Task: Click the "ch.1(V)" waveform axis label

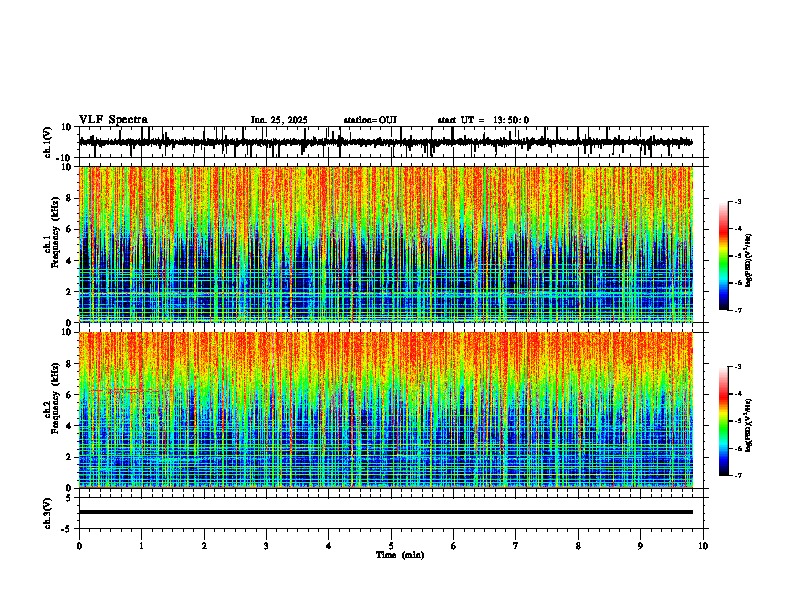Action: click(x=48, y=142)
